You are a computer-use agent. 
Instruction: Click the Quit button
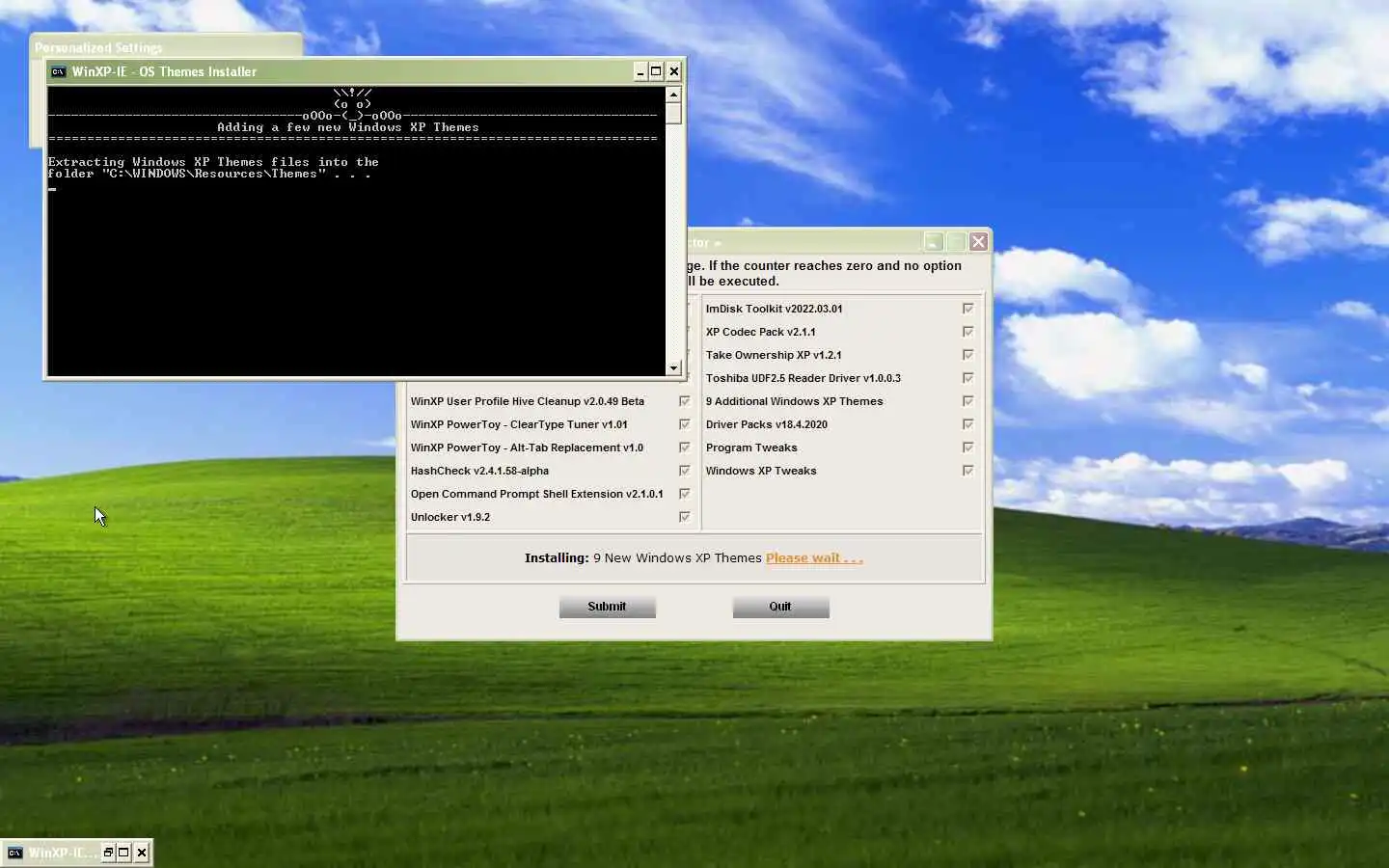click(780, 607)
